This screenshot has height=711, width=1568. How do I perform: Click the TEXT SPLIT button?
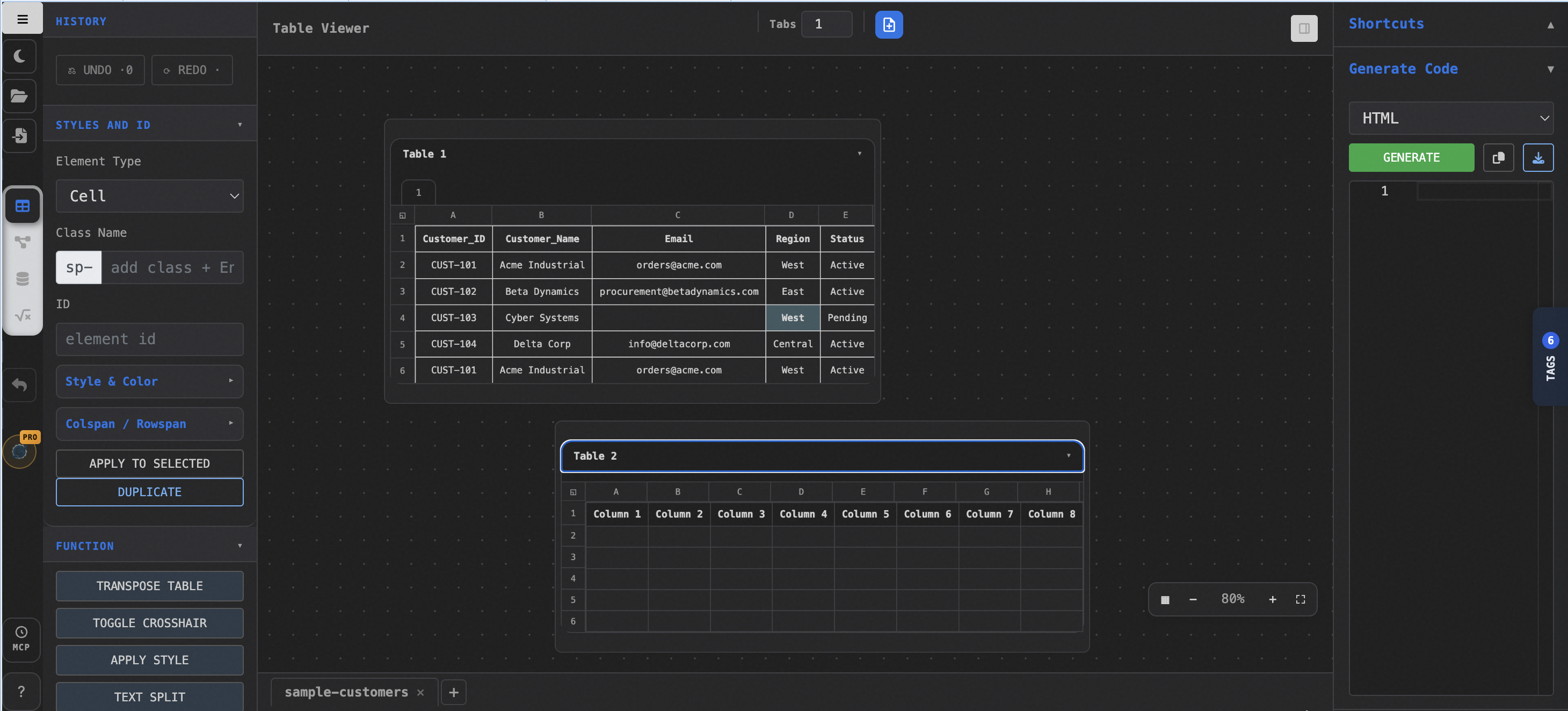pos(150,697)
